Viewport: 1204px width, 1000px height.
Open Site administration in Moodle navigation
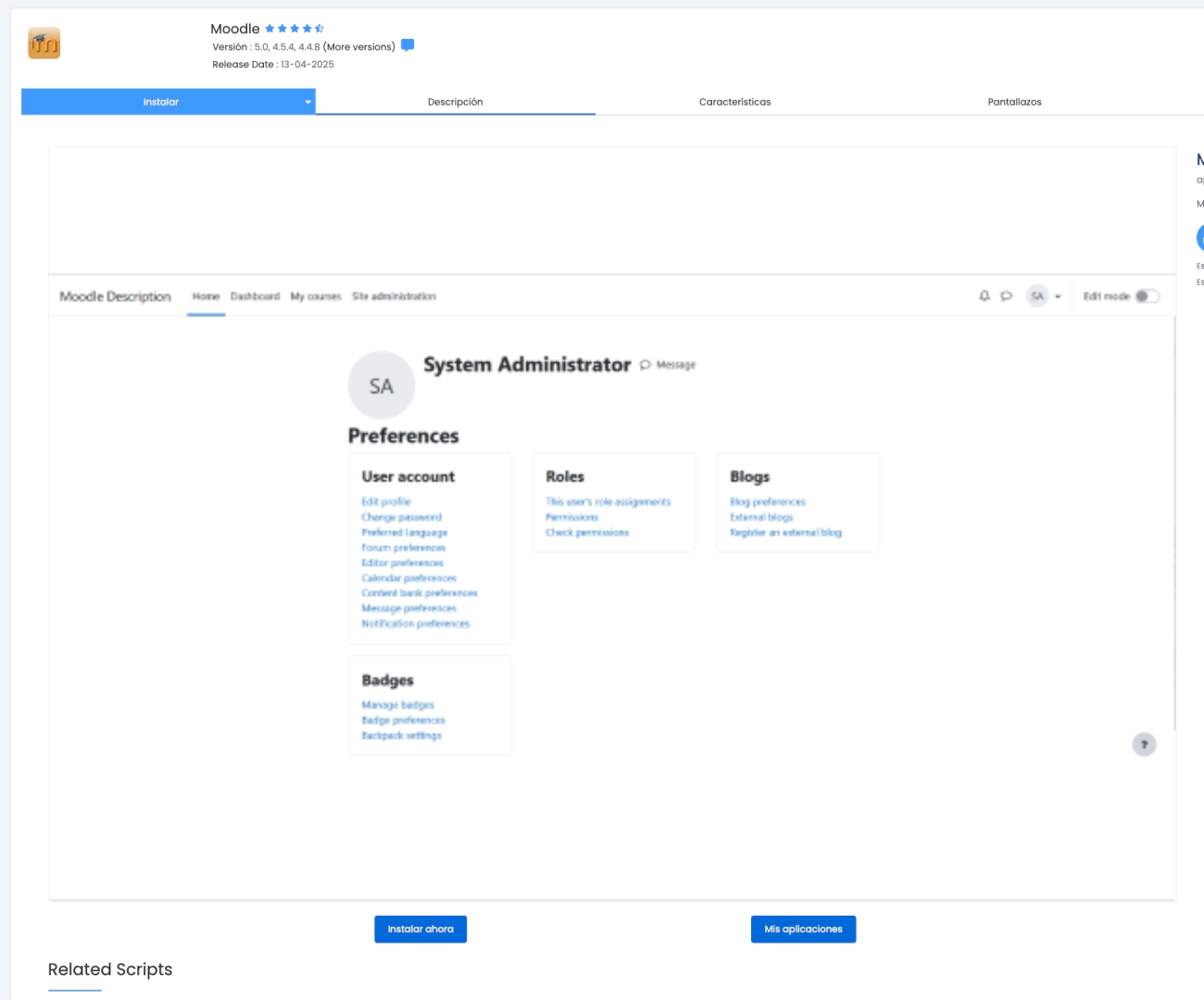pyautogui.click(x=394, y=296)
